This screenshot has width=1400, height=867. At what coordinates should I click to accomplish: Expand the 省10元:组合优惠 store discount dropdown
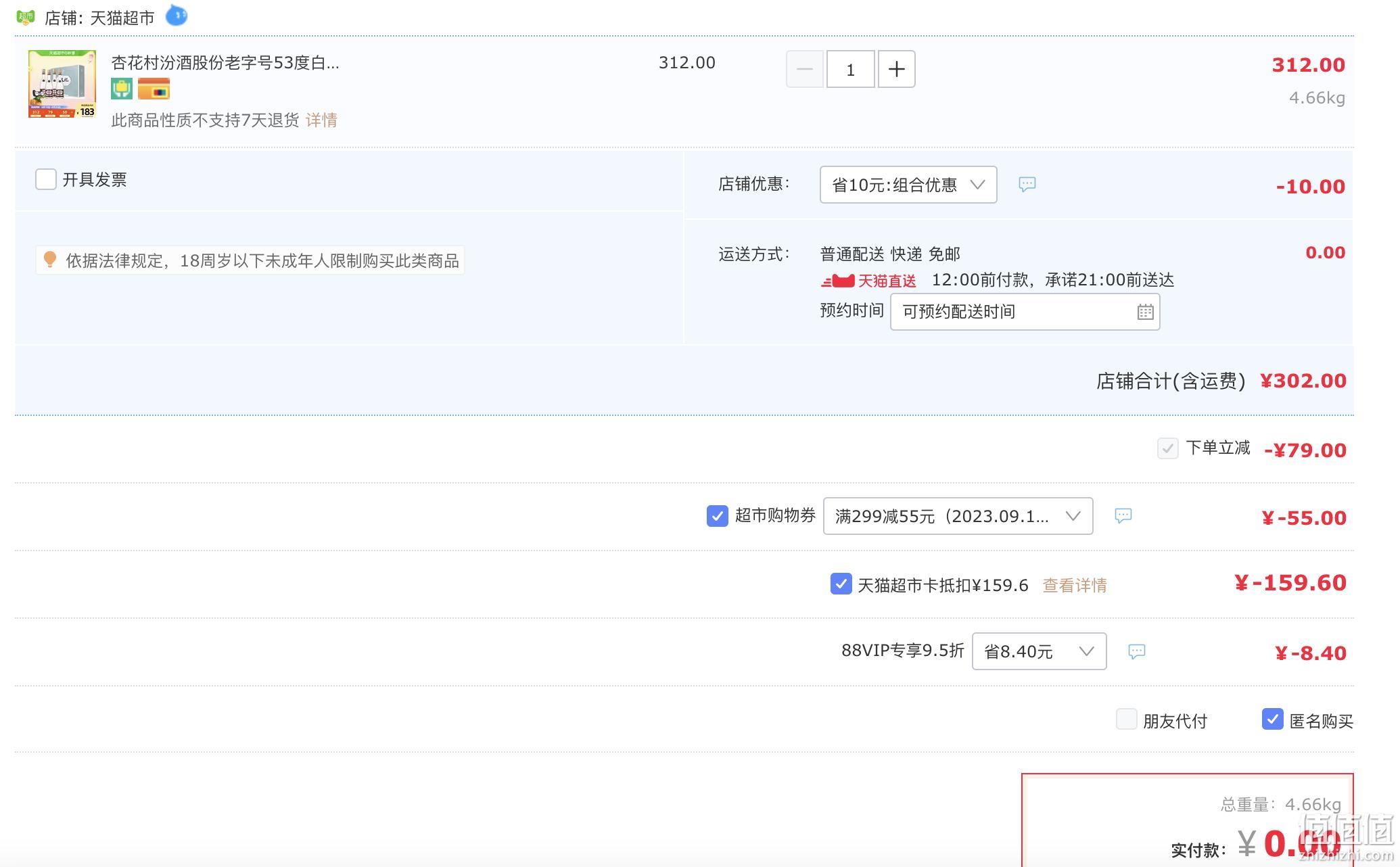coord(908,185)
